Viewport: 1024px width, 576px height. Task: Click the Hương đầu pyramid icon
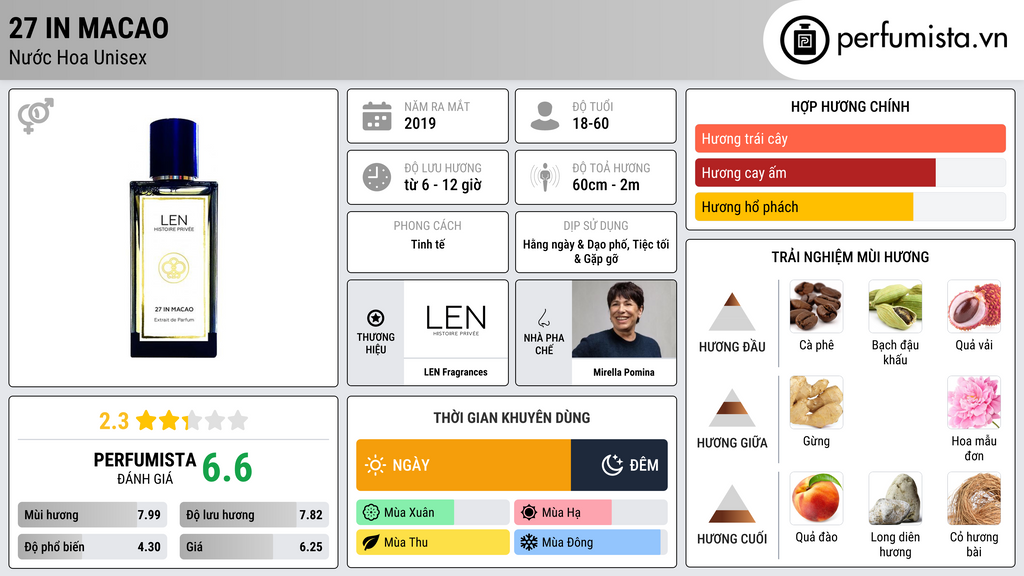pos(732,312)
